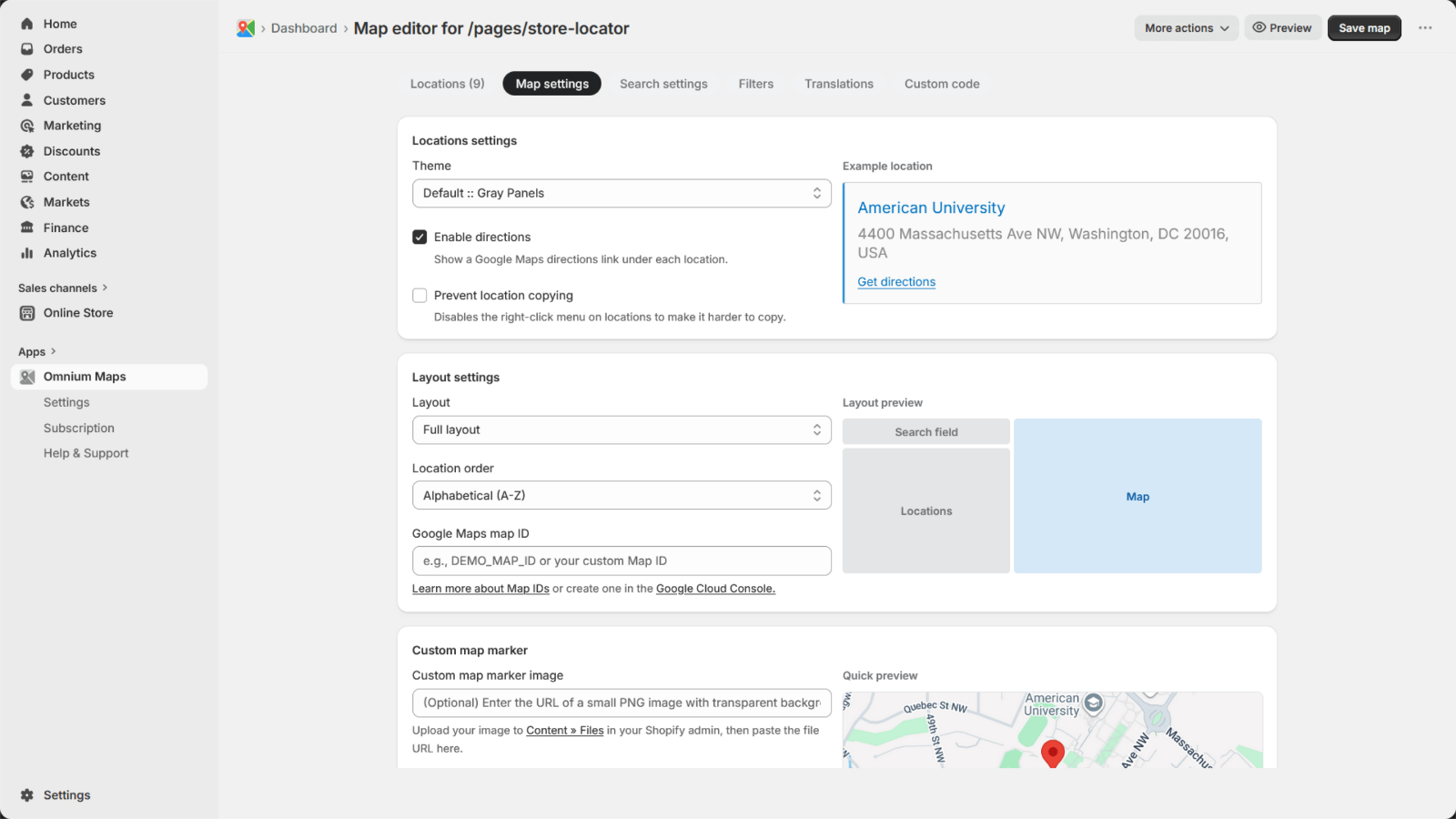Select the Analytics bar chart icon
This screenshot has width=1456, height=819.
27,253
